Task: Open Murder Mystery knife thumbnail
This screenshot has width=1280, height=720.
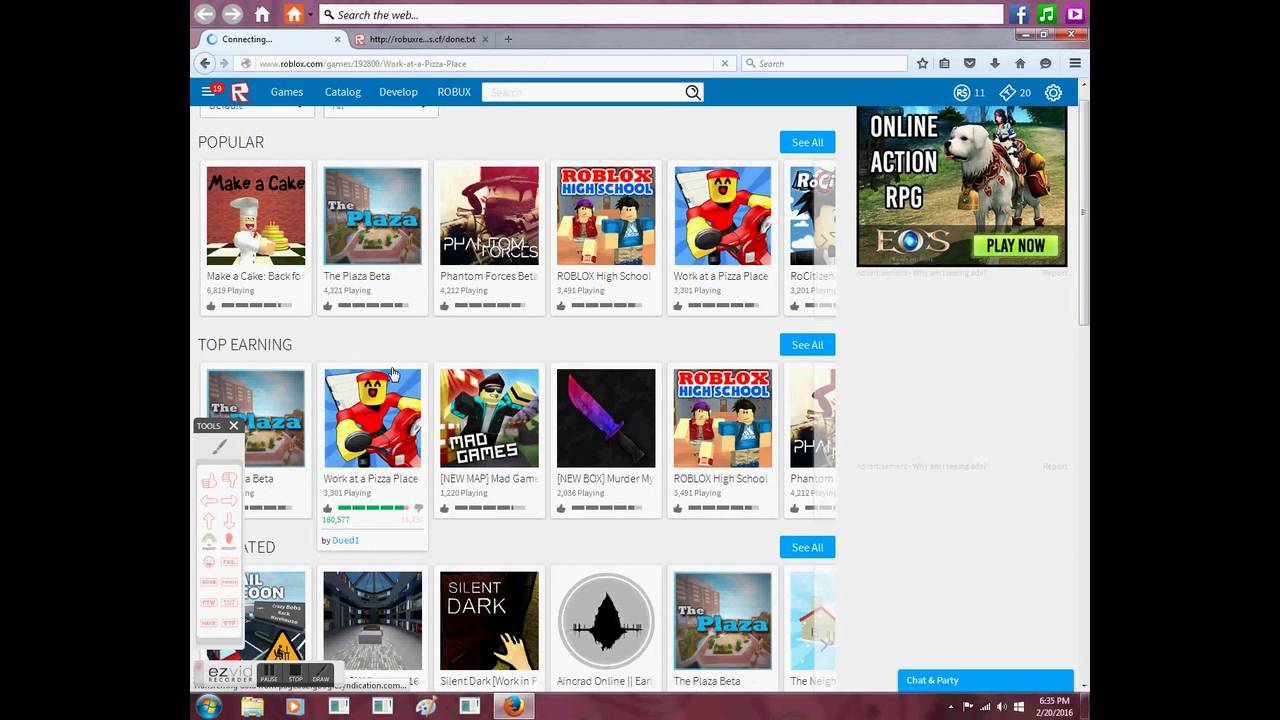Action: [x=606, y=418]
